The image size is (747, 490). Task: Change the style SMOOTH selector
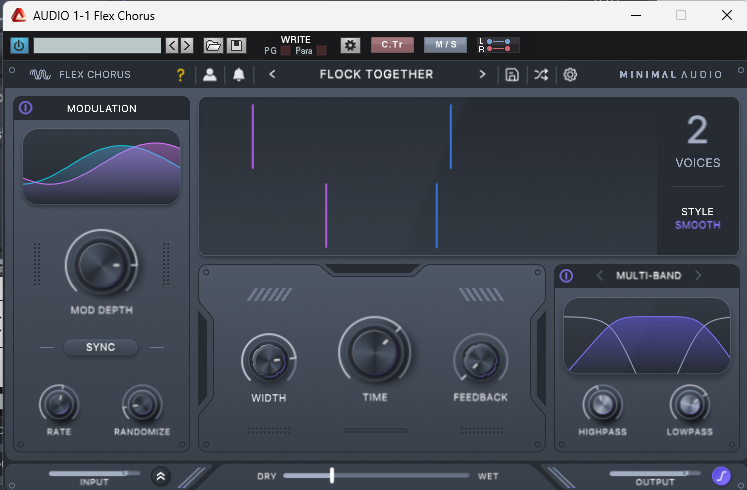click(x=697, y=225)
